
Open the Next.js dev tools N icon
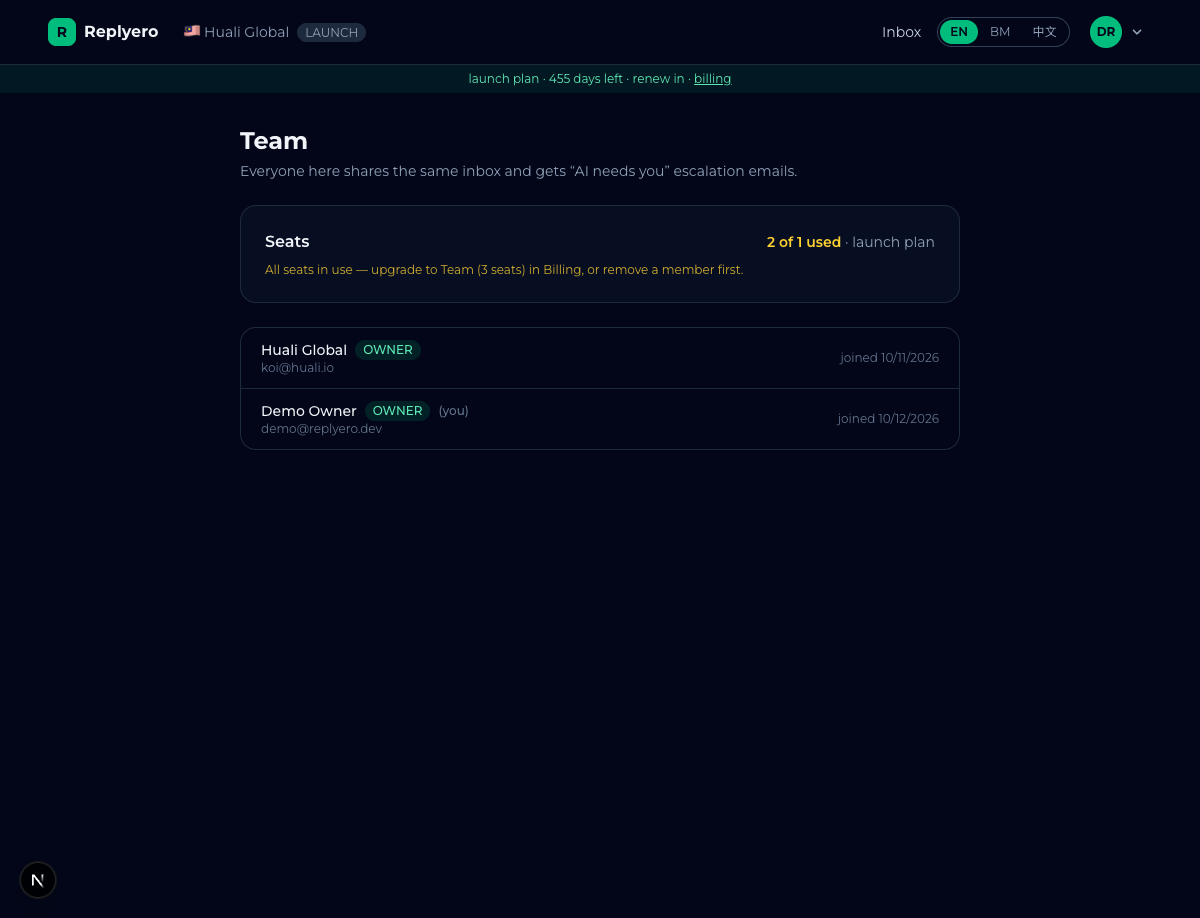click(x=38, y=880)
